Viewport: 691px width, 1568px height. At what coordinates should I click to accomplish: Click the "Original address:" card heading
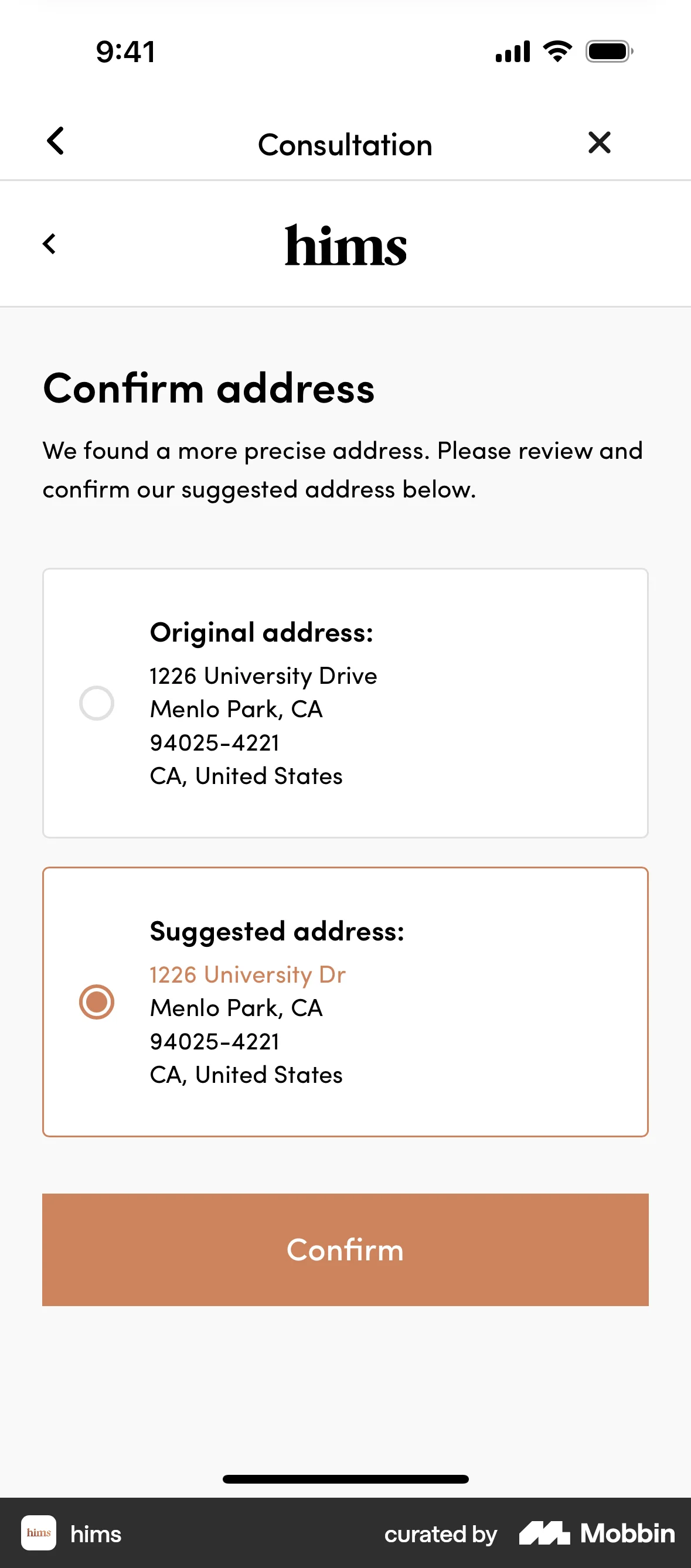coord(261,632)
